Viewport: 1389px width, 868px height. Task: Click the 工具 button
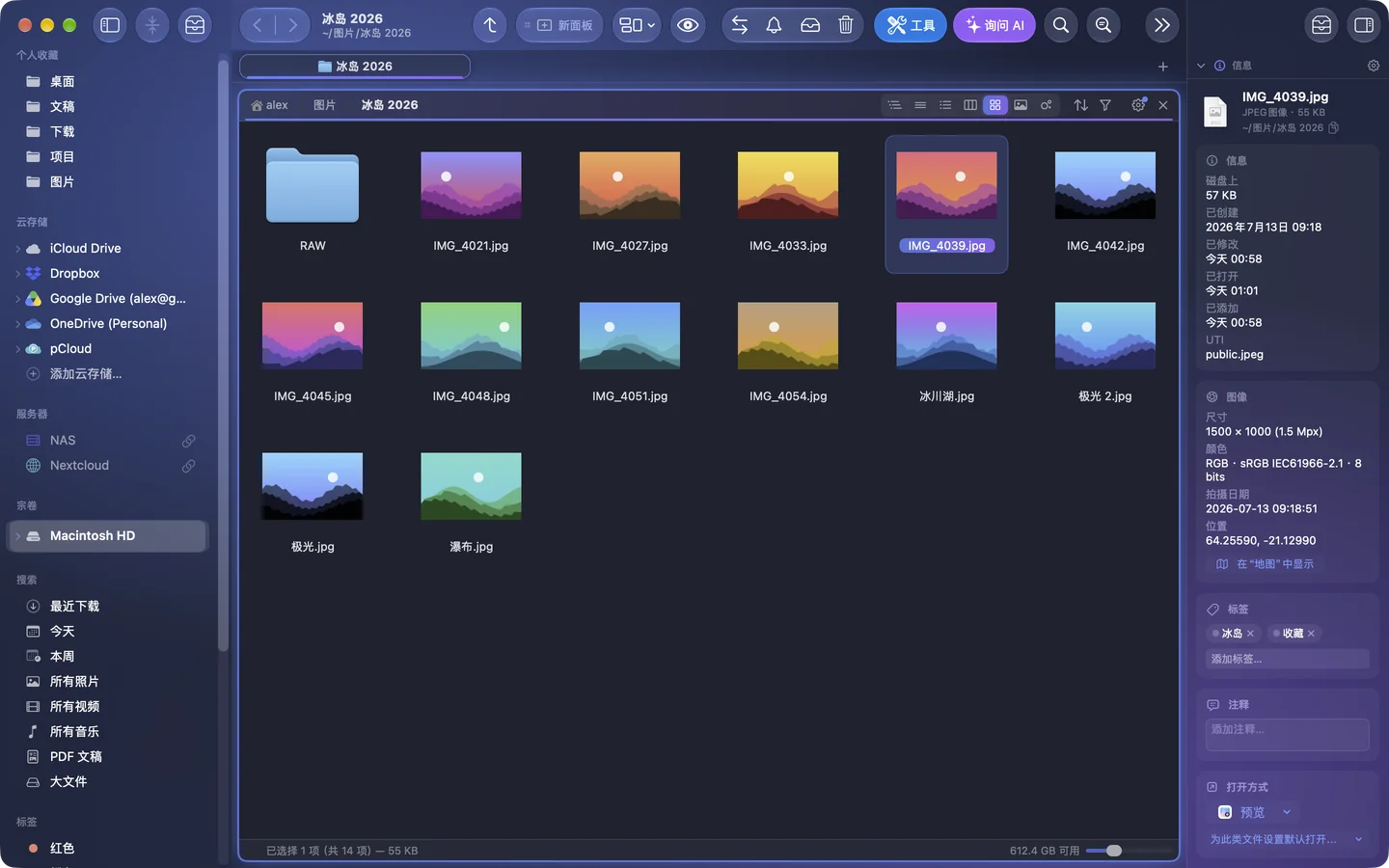pyautogui.click(x=911, y=25)
